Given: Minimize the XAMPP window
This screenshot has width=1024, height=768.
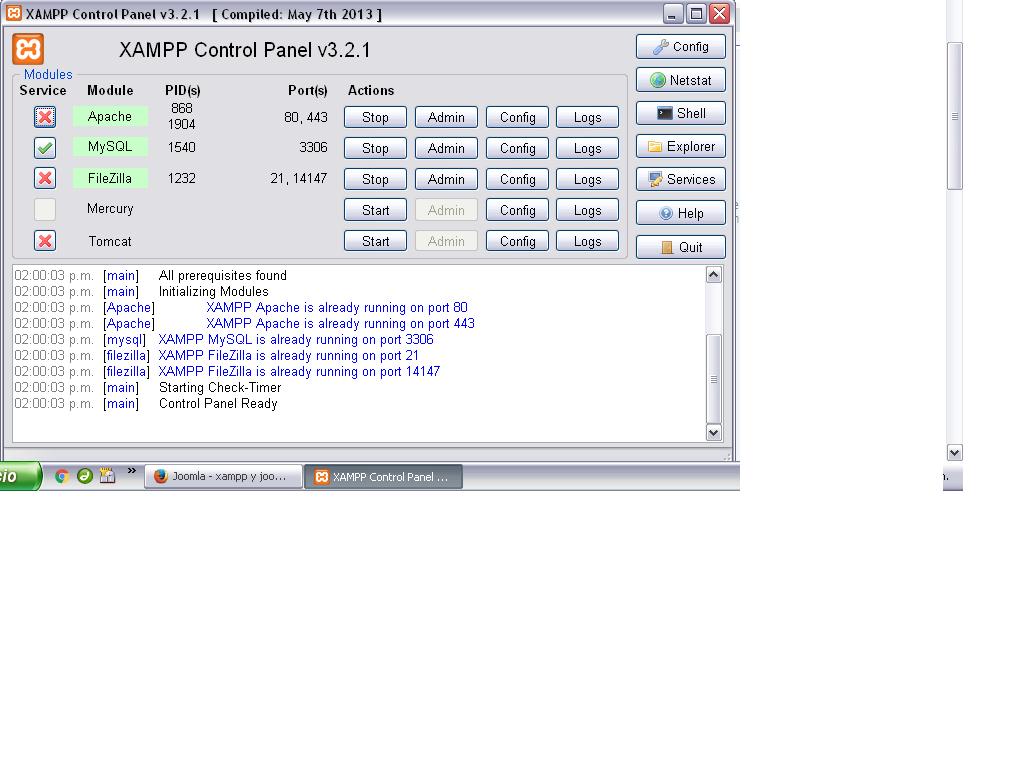Looking at the screenshot, I should pyautogui.click(x=672, y=13).
